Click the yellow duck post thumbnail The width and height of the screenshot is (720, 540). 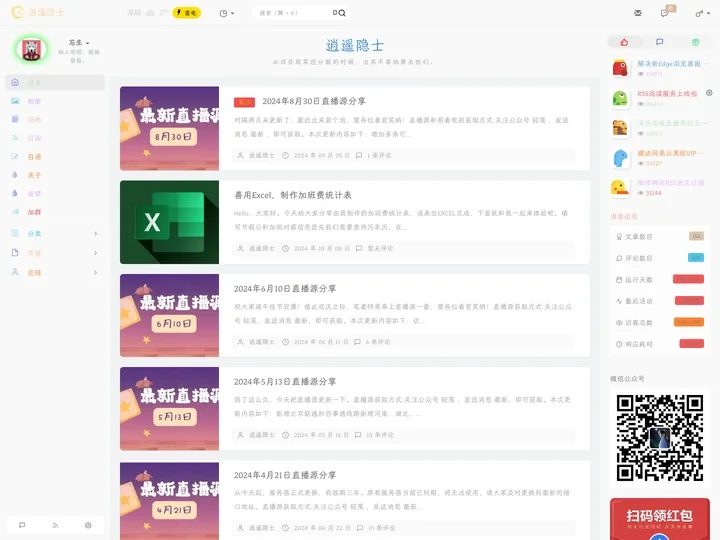[x=620, y=188]
